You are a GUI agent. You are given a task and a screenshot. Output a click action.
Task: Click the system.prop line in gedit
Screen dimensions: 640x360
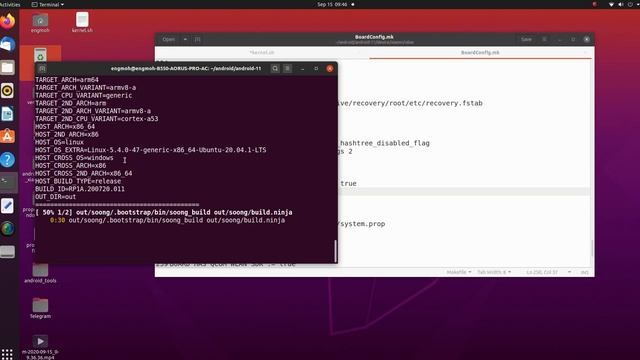click(x=362, y=224)
